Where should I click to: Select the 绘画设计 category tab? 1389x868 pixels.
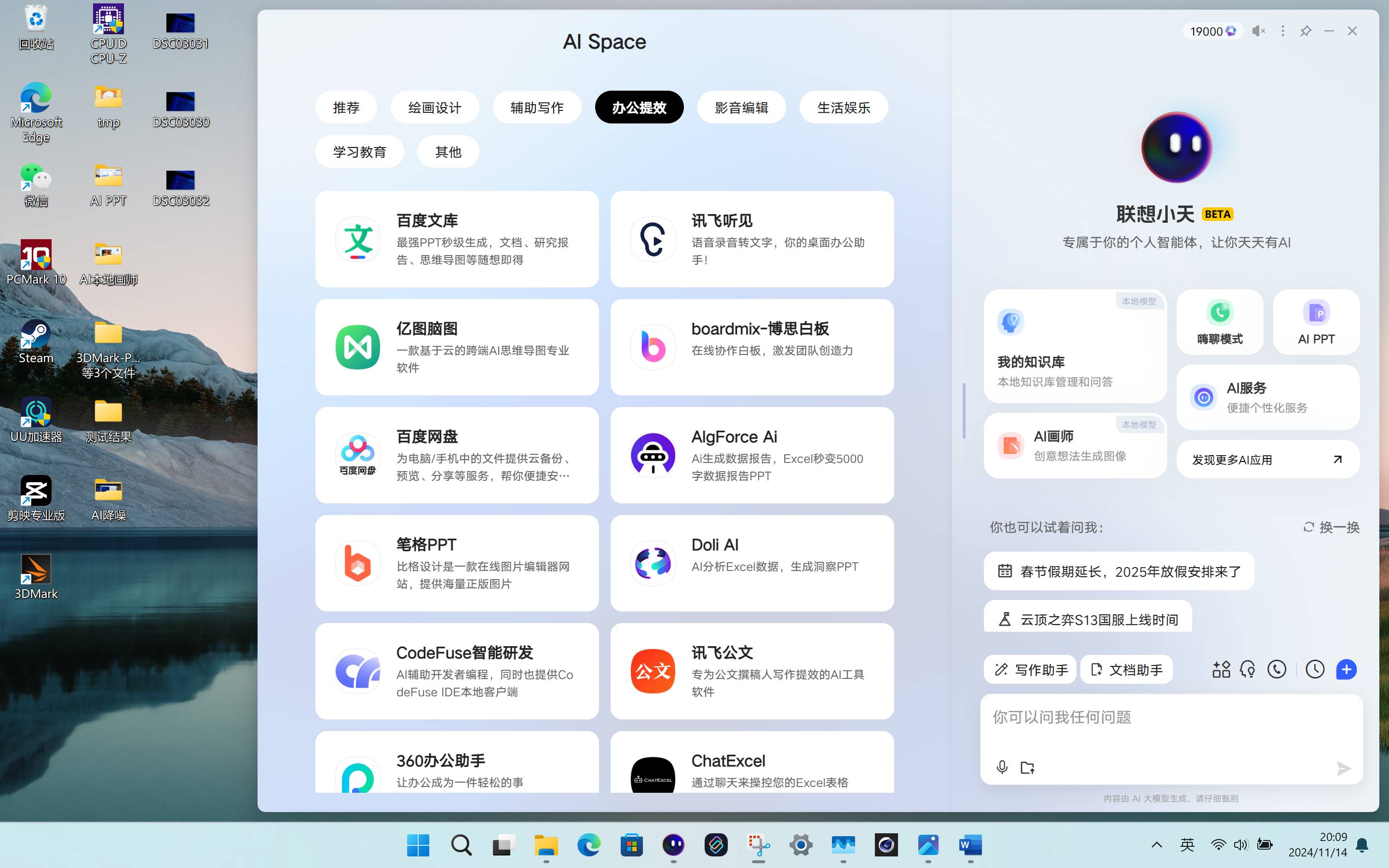click(x=435, y=108)
